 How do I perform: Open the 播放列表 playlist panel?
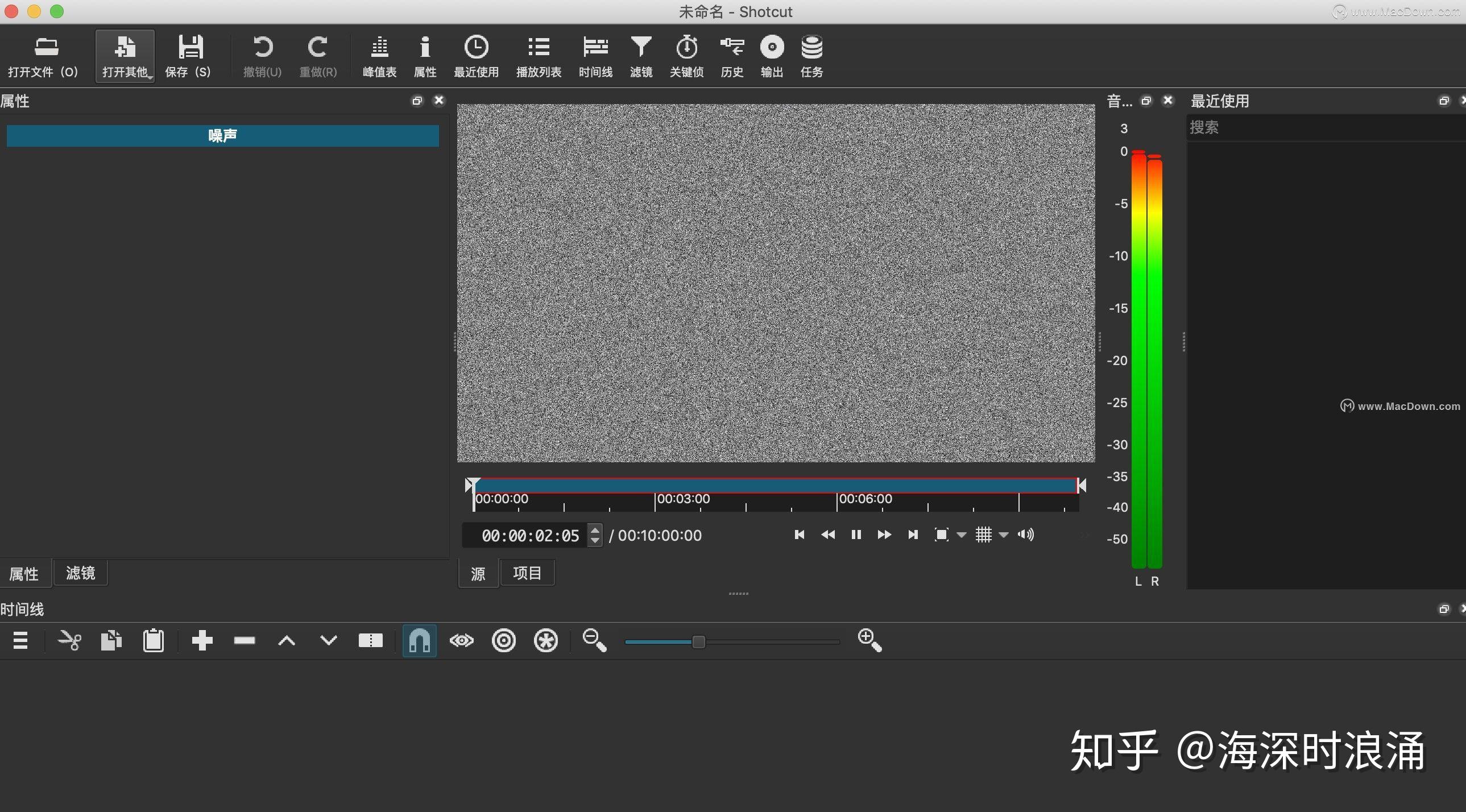tap(539, 56)
